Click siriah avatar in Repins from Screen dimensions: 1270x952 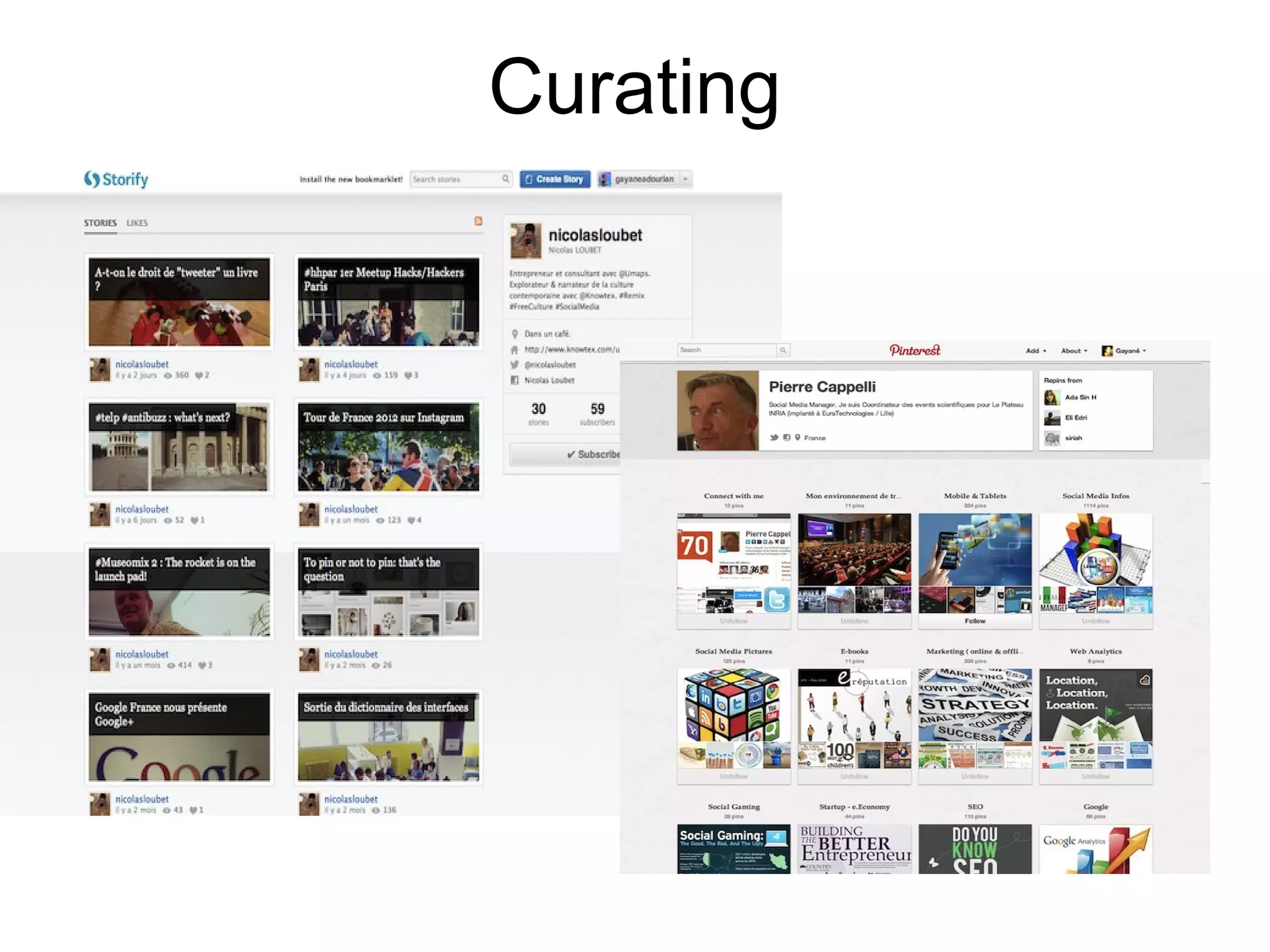[1052, 438]
